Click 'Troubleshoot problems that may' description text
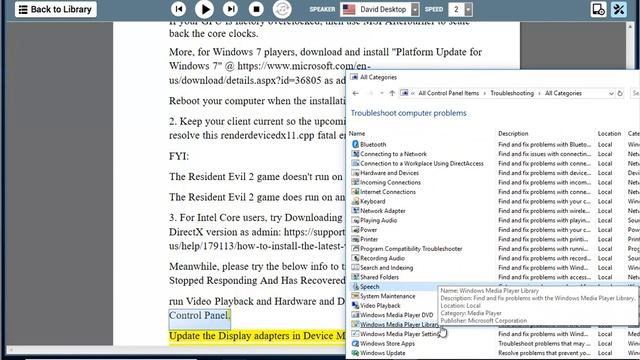This screenshot has width=640, height=360. point(544,344)
